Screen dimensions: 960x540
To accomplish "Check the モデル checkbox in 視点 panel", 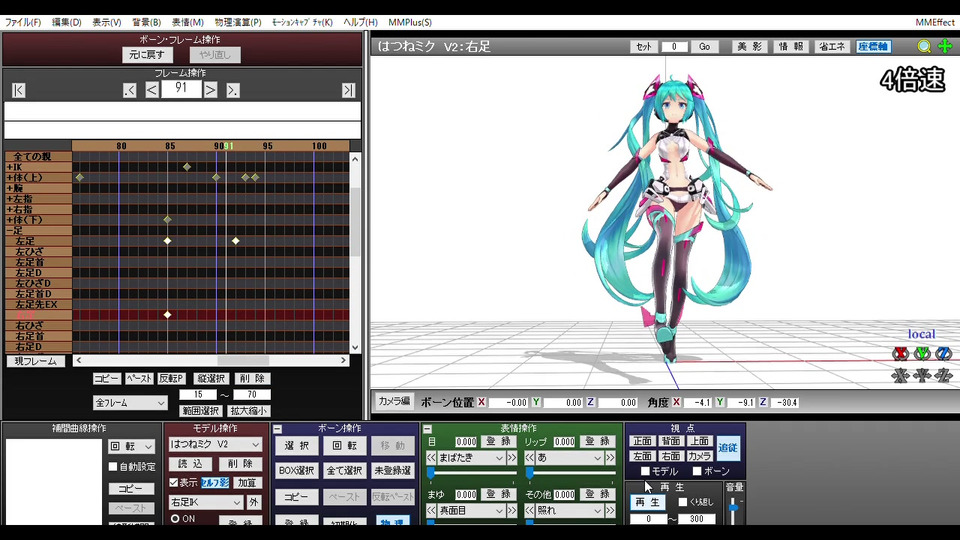I will pos(645,471).
